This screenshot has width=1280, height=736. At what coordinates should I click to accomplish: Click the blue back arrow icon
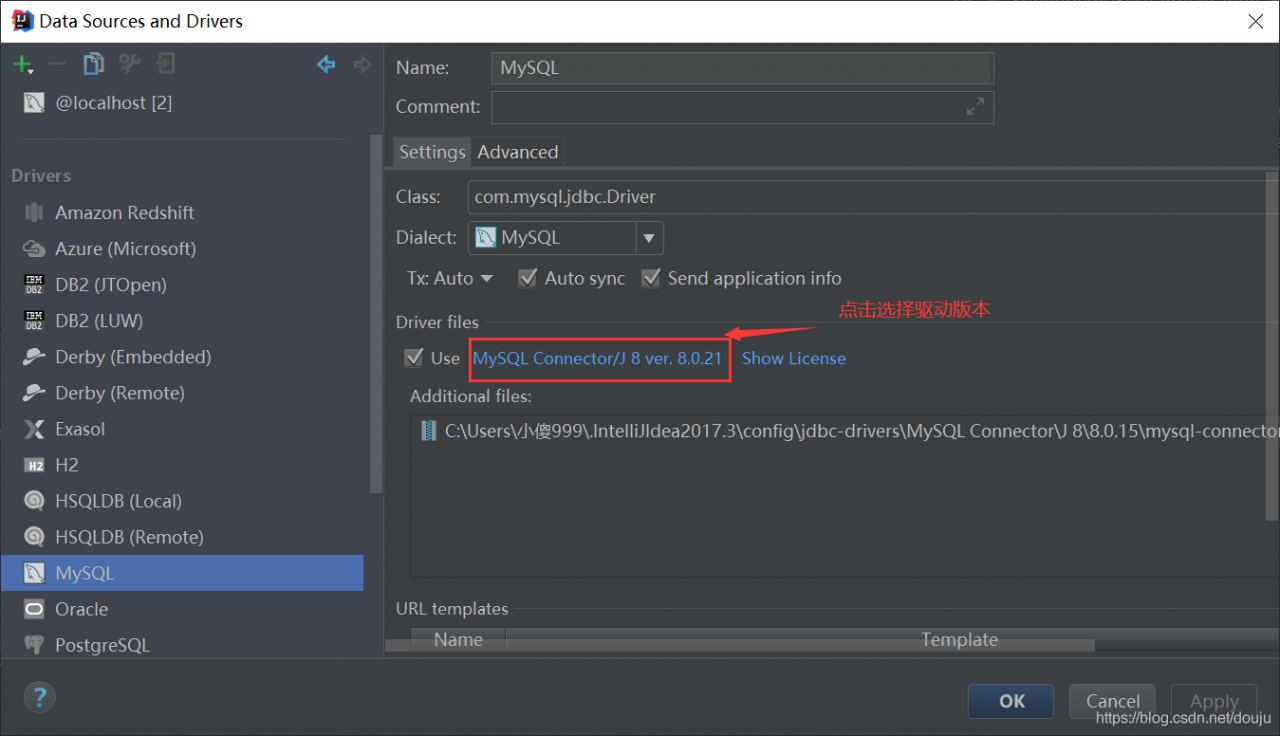tap(326, 65)
